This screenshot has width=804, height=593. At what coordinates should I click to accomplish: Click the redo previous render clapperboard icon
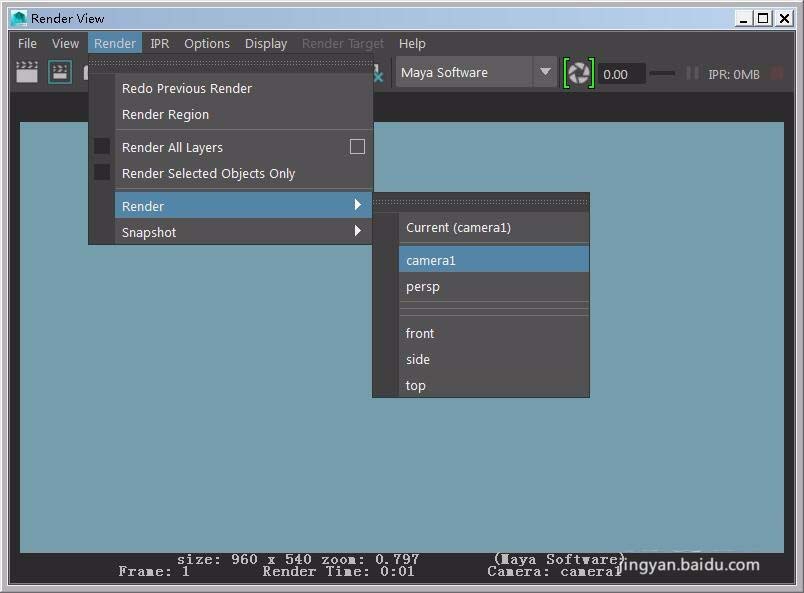pos(27,72)
